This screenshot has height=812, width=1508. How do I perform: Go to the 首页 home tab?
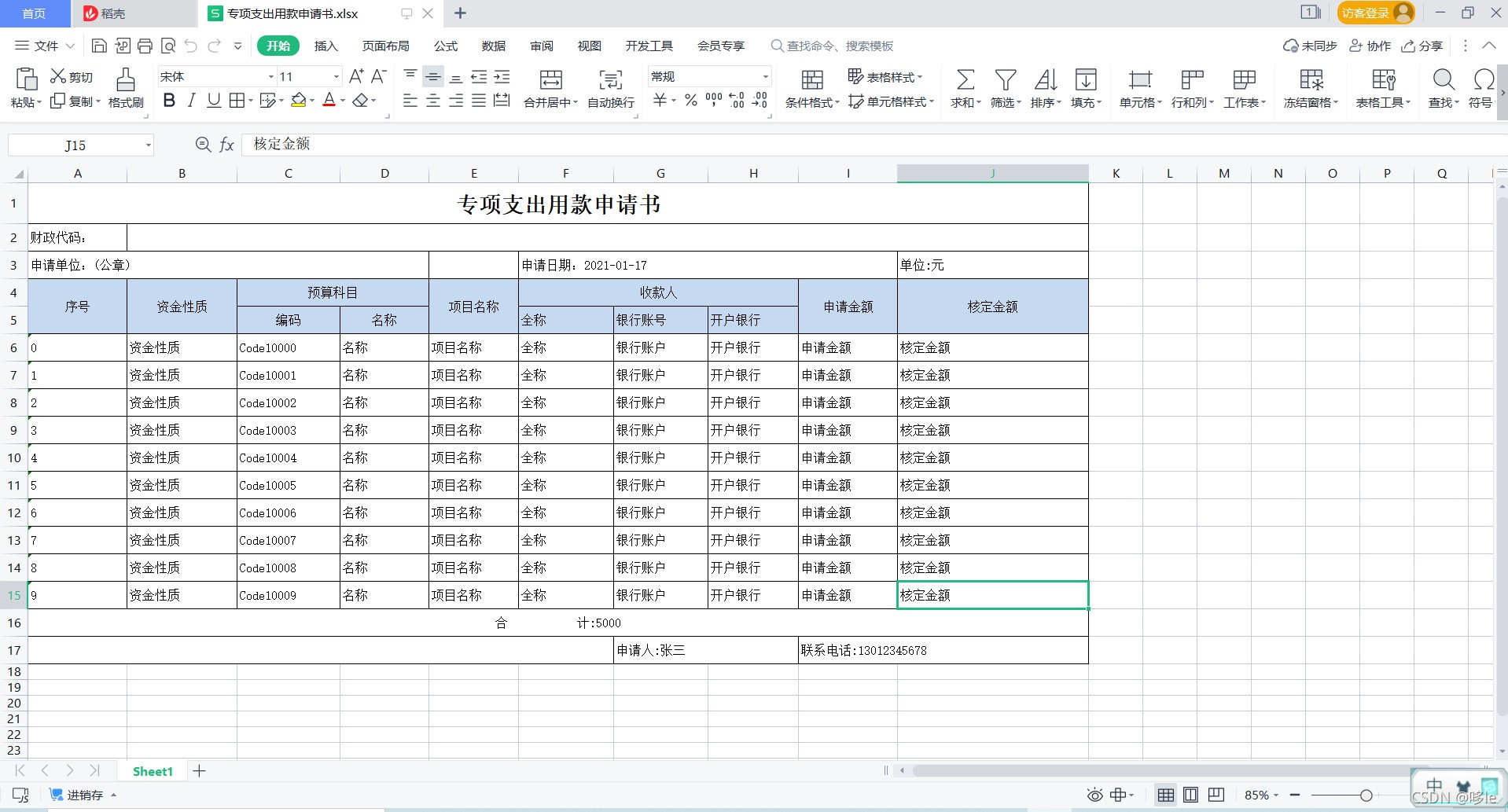(x=34, y=13)
